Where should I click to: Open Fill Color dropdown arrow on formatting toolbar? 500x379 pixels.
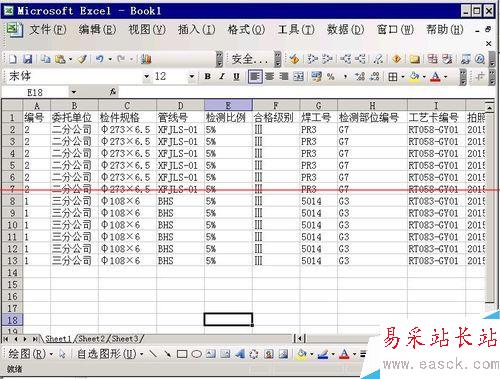point(424,77)
